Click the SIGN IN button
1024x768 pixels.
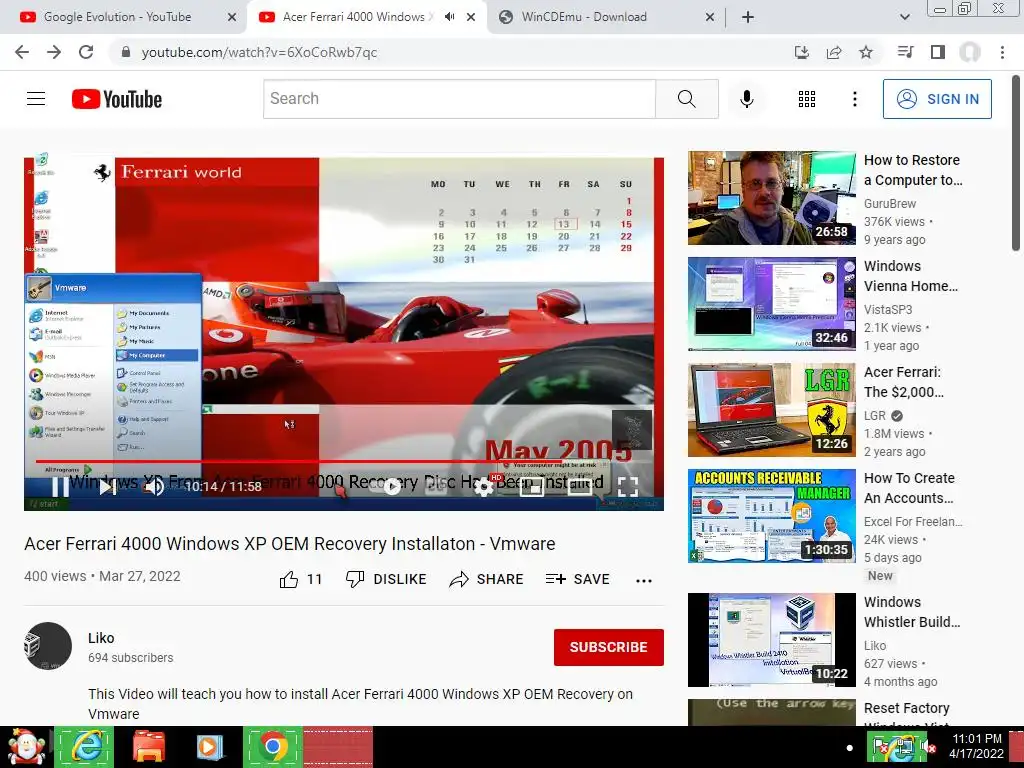[937, 99]
